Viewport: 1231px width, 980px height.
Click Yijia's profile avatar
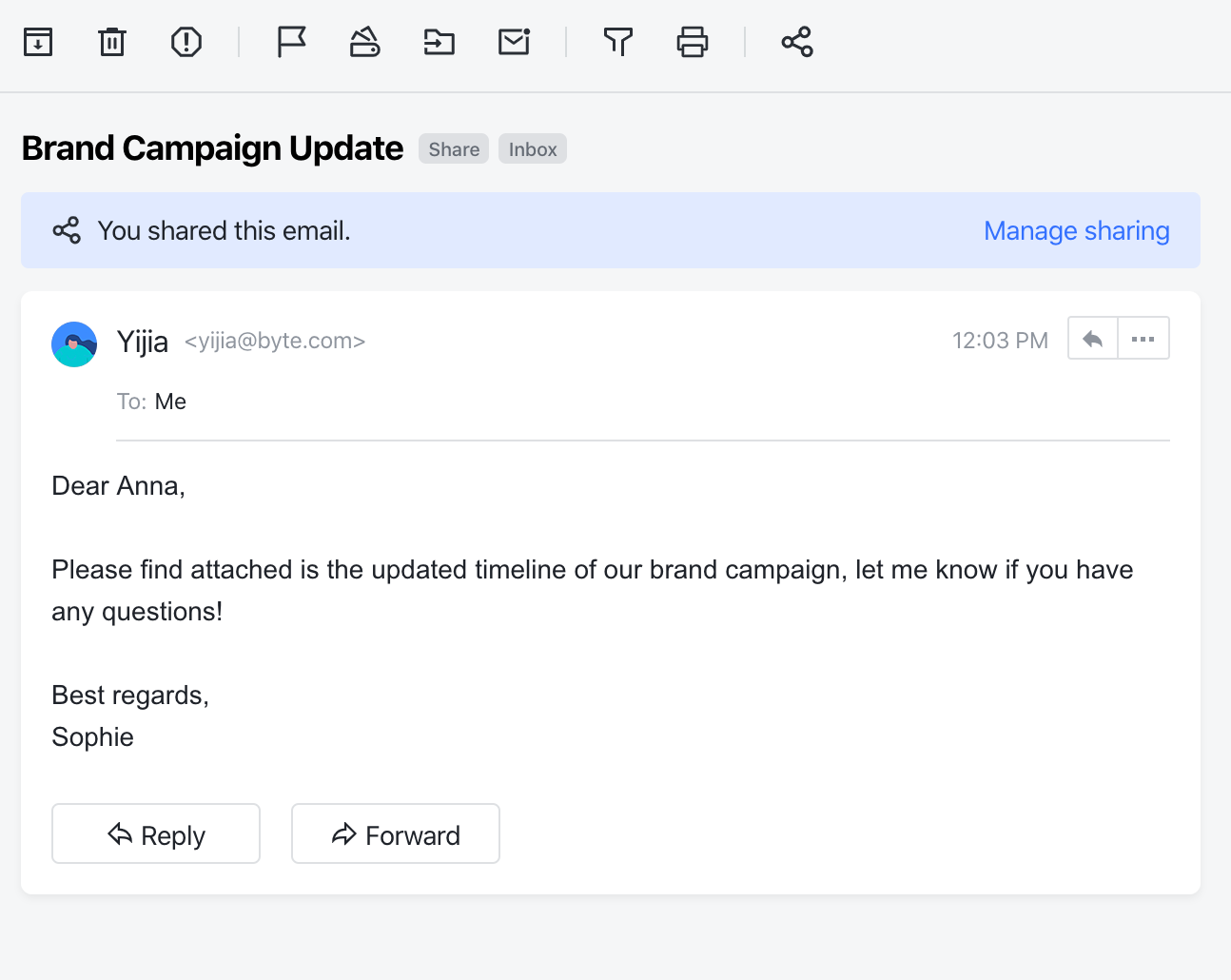(x=74, y=344)
